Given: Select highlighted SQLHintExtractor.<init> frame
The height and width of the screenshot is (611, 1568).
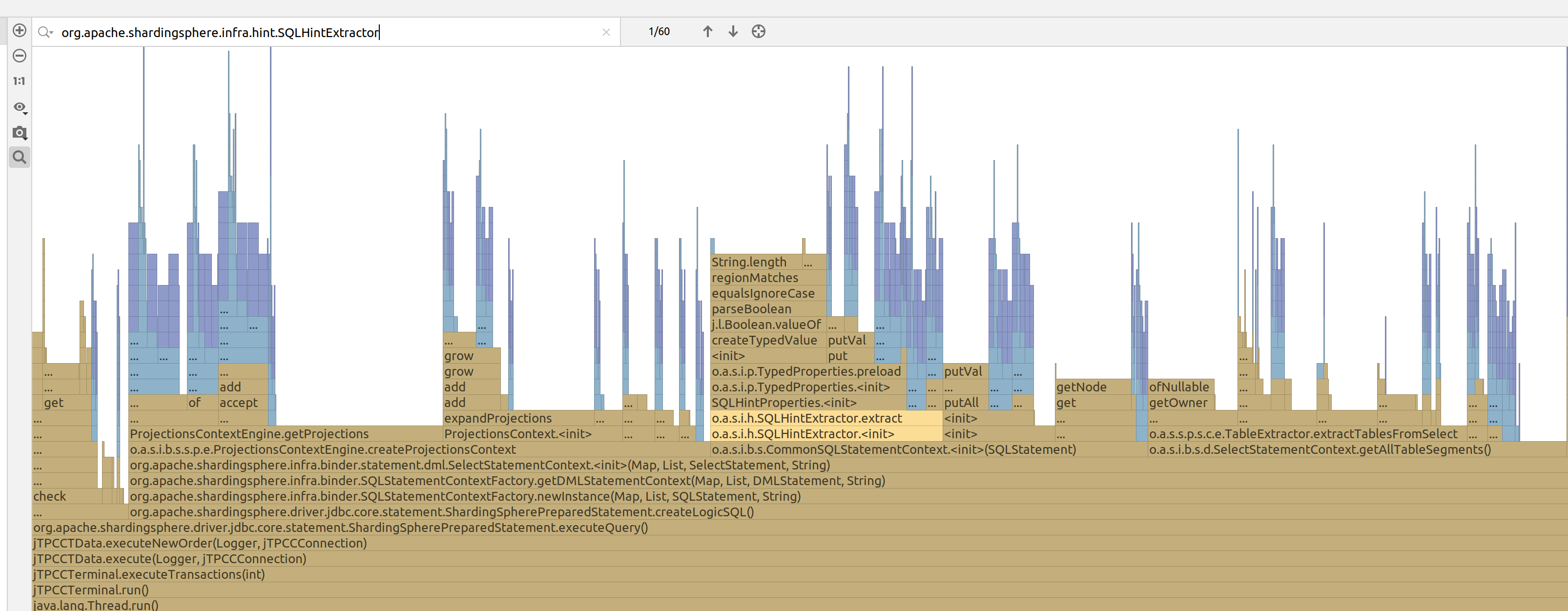Looking at the screenshot, I should tap(825, 434).
